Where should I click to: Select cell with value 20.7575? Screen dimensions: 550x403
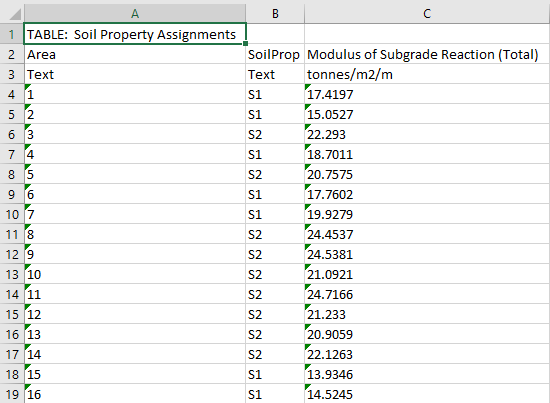coord(427,174)
